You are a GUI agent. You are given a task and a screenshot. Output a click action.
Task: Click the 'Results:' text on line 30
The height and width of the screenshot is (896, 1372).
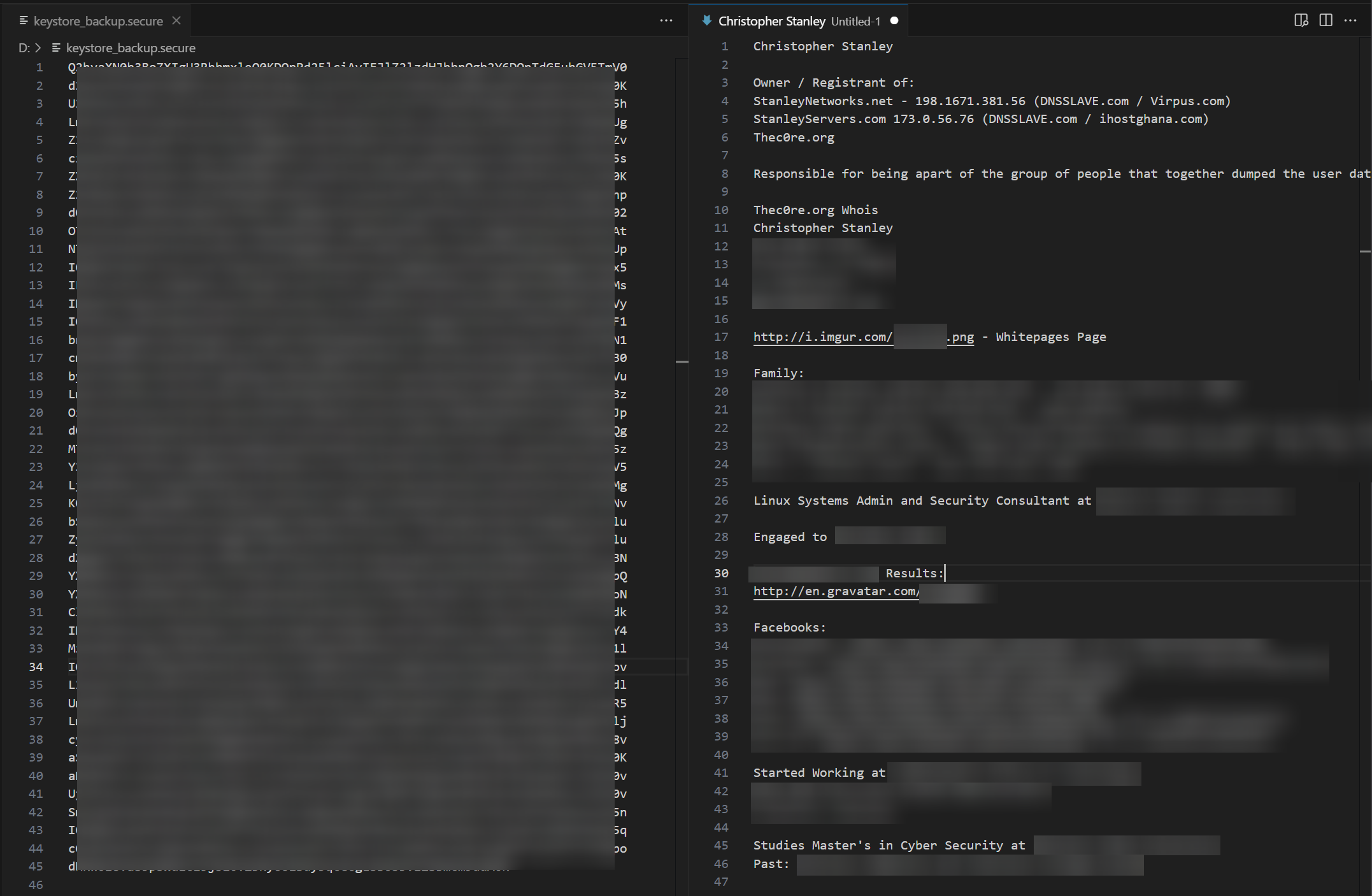coord(914,573)
